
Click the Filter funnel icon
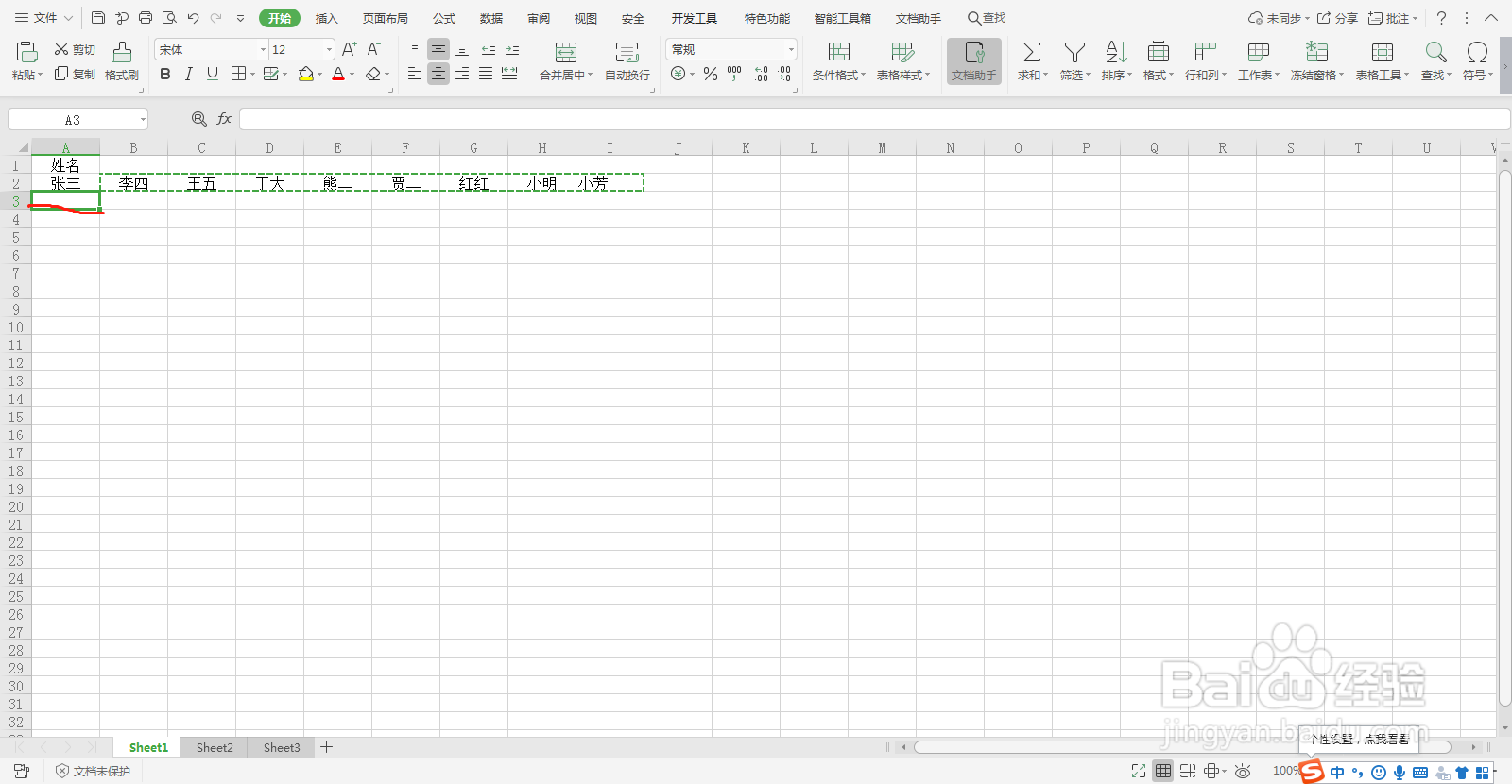coord(1074,52)
